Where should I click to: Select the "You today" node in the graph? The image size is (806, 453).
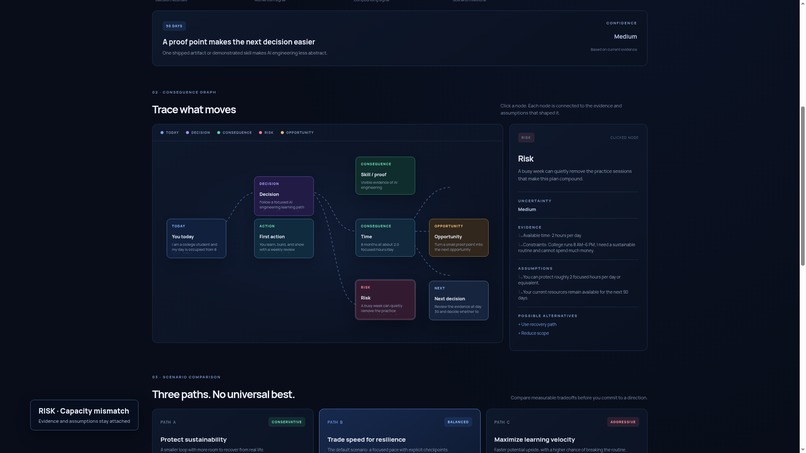[x=196, y=238]
